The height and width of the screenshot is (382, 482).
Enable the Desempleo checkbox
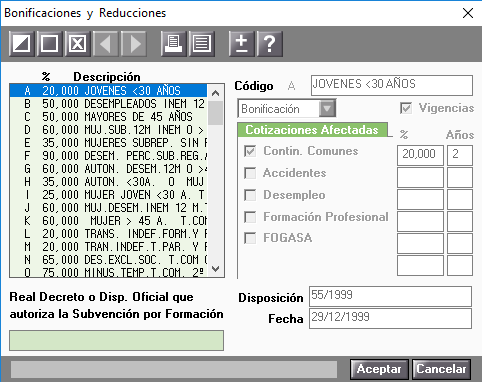pyautogui.click(x=250, y=195)
